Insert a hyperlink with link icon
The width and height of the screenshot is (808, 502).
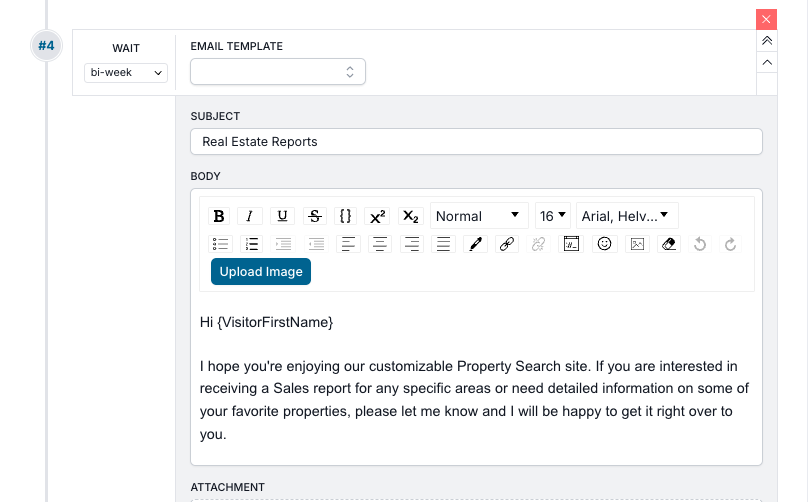pos(507,244)
